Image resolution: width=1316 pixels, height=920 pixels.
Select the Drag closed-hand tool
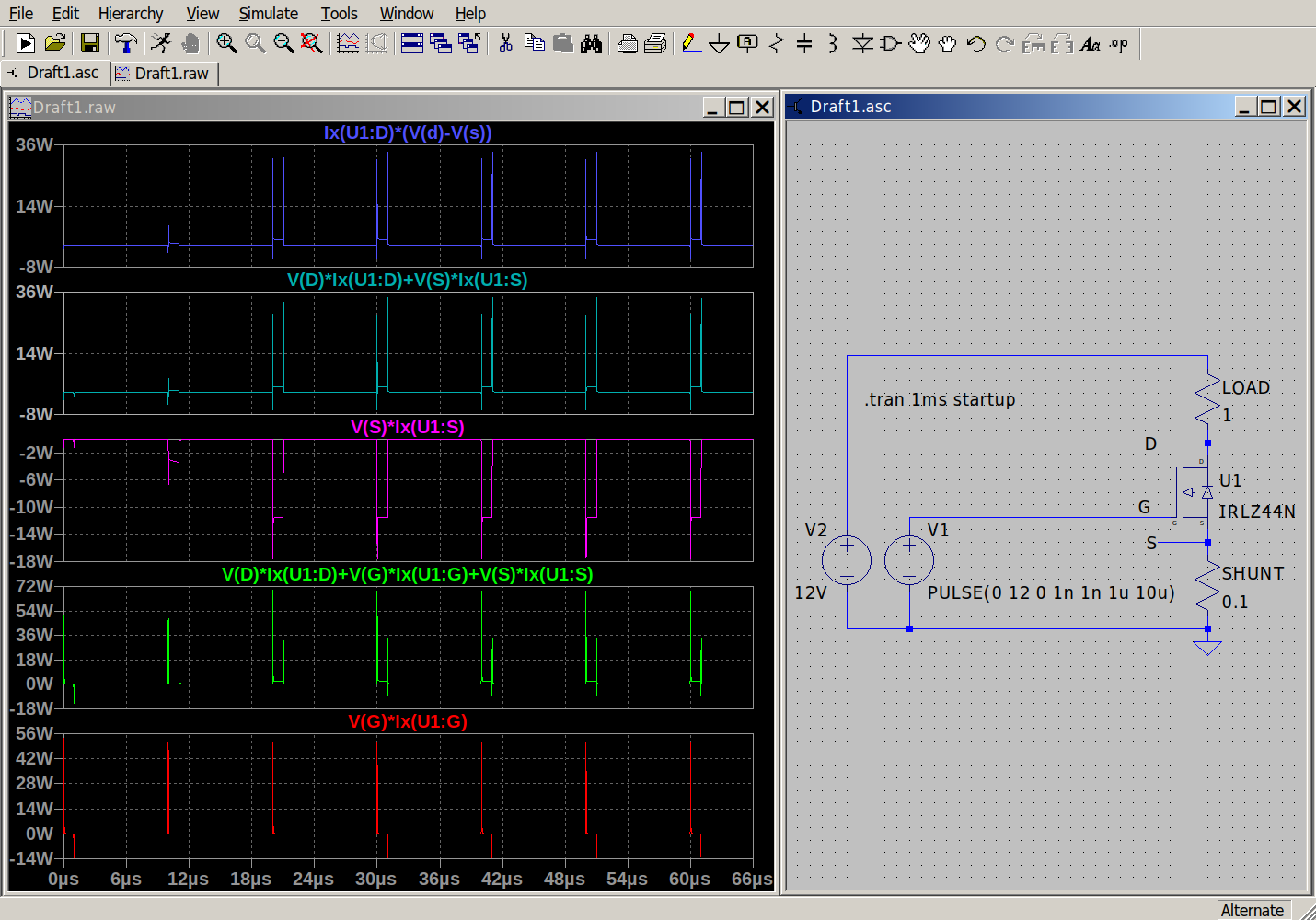pyautogui.click(x=948, y=43)
